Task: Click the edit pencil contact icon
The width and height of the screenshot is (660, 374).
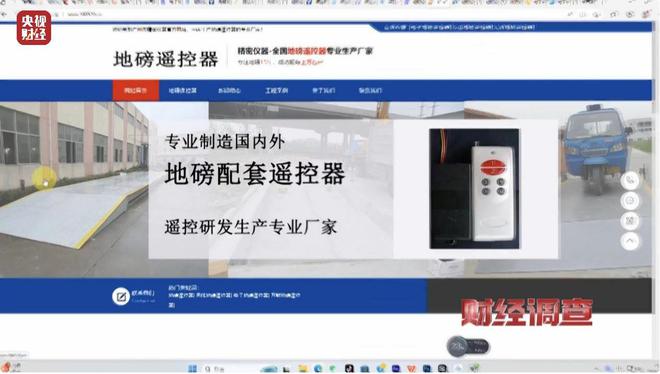Action: [121, 297]
